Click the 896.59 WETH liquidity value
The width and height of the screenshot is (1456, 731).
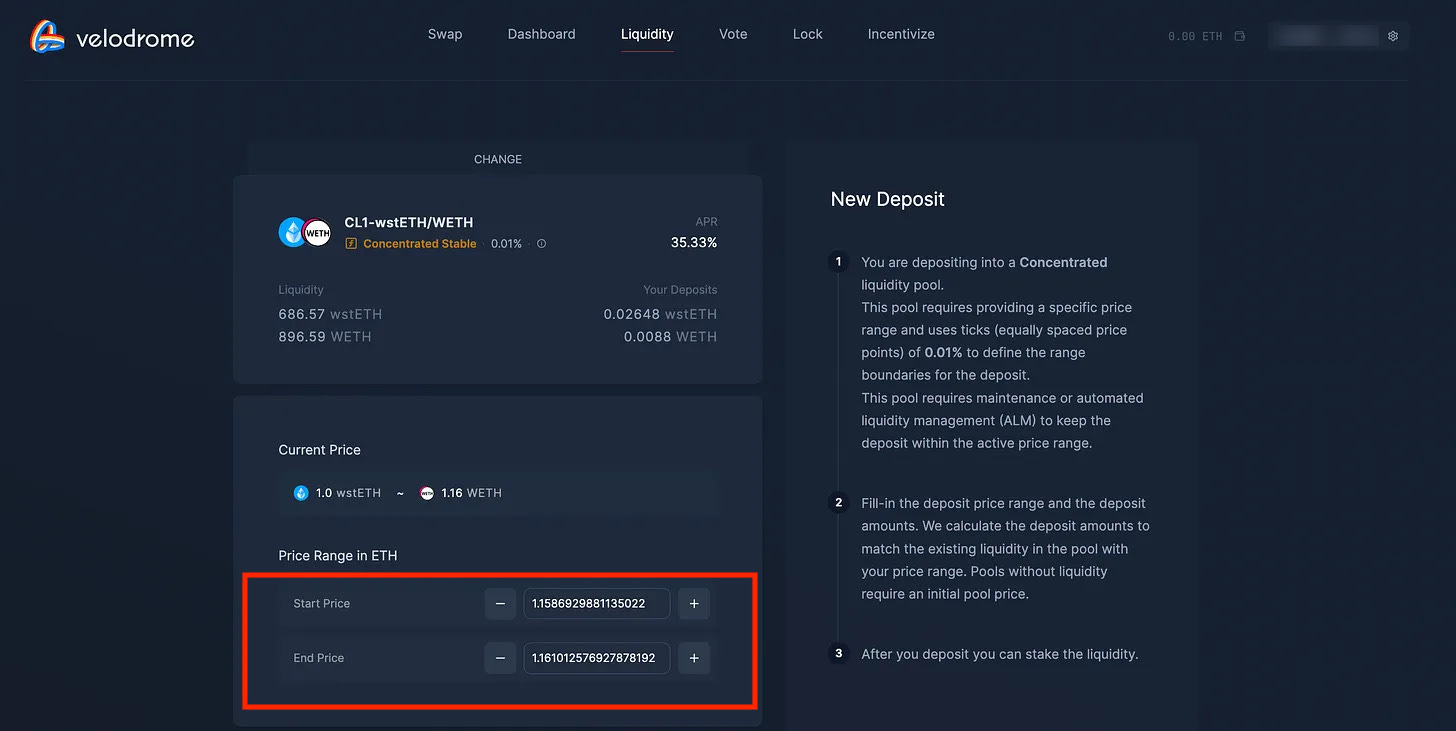[x=325, y=337]
